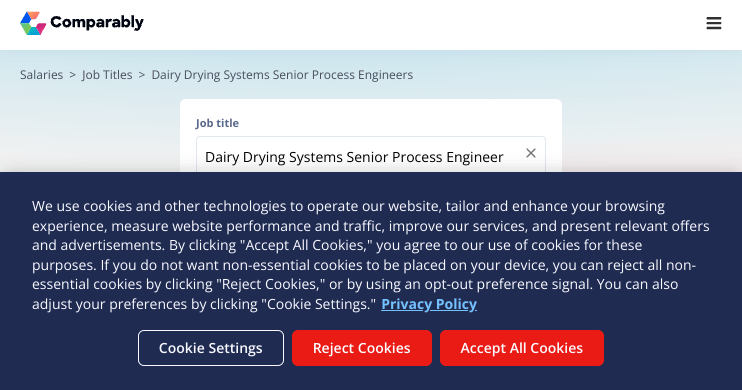Select the Dairy Drying Systems Senior Process Engineers breadcrumb

tap(282, 75)
